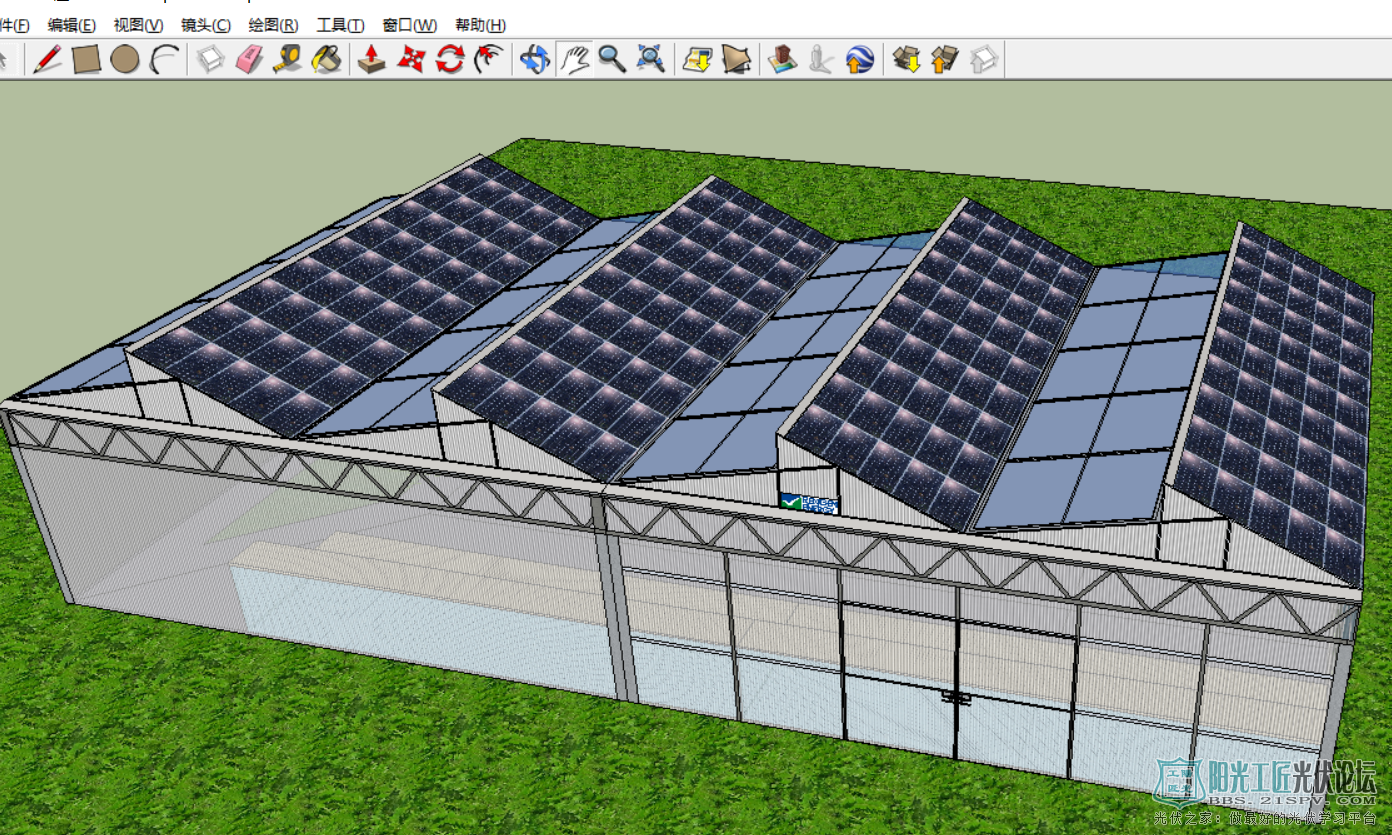Click the Zoom Extents icon
The image size is (1392, 835).
651,60
